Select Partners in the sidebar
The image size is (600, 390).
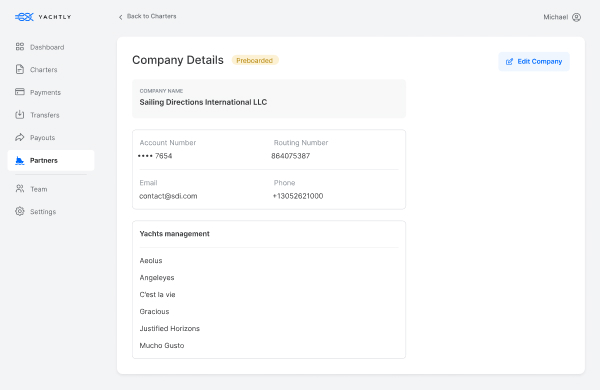click(x=51, y=160)
